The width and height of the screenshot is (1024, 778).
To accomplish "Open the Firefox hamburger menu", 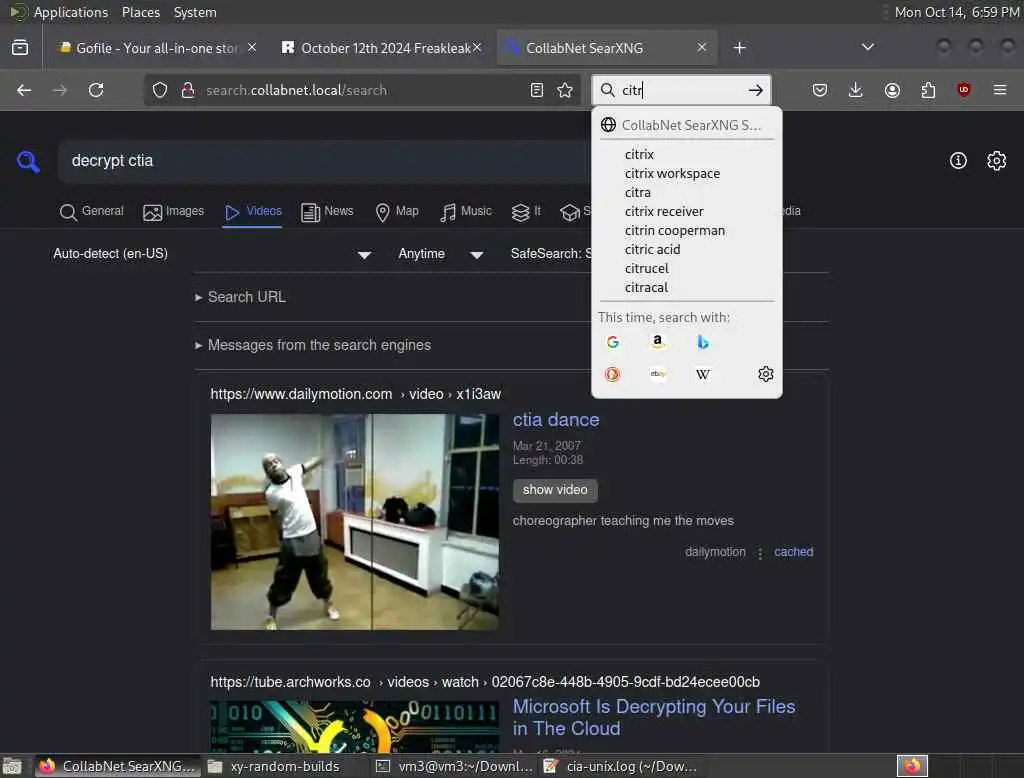I will [x=1000, y=89].
